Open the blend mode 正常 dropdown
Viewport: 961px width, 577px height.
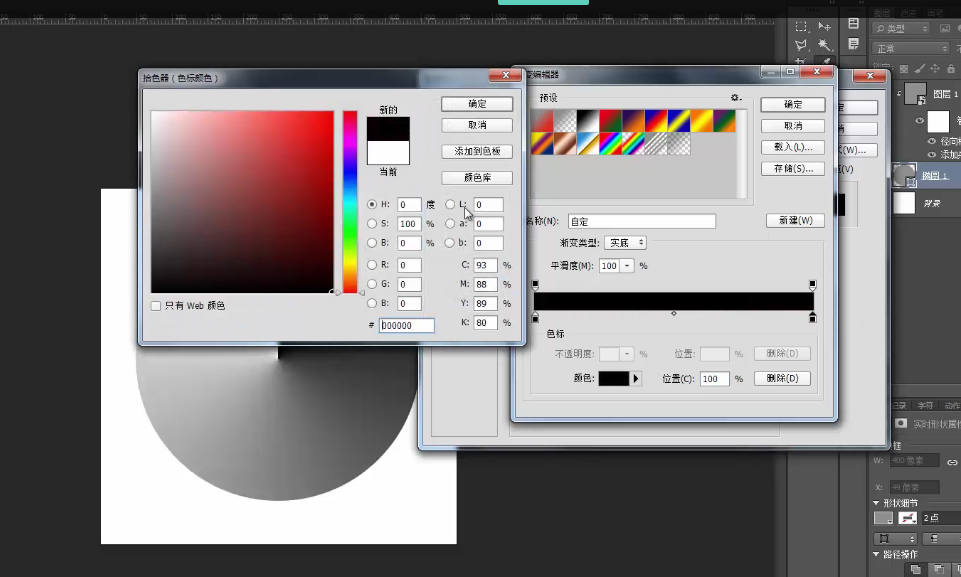coord(911,48)
